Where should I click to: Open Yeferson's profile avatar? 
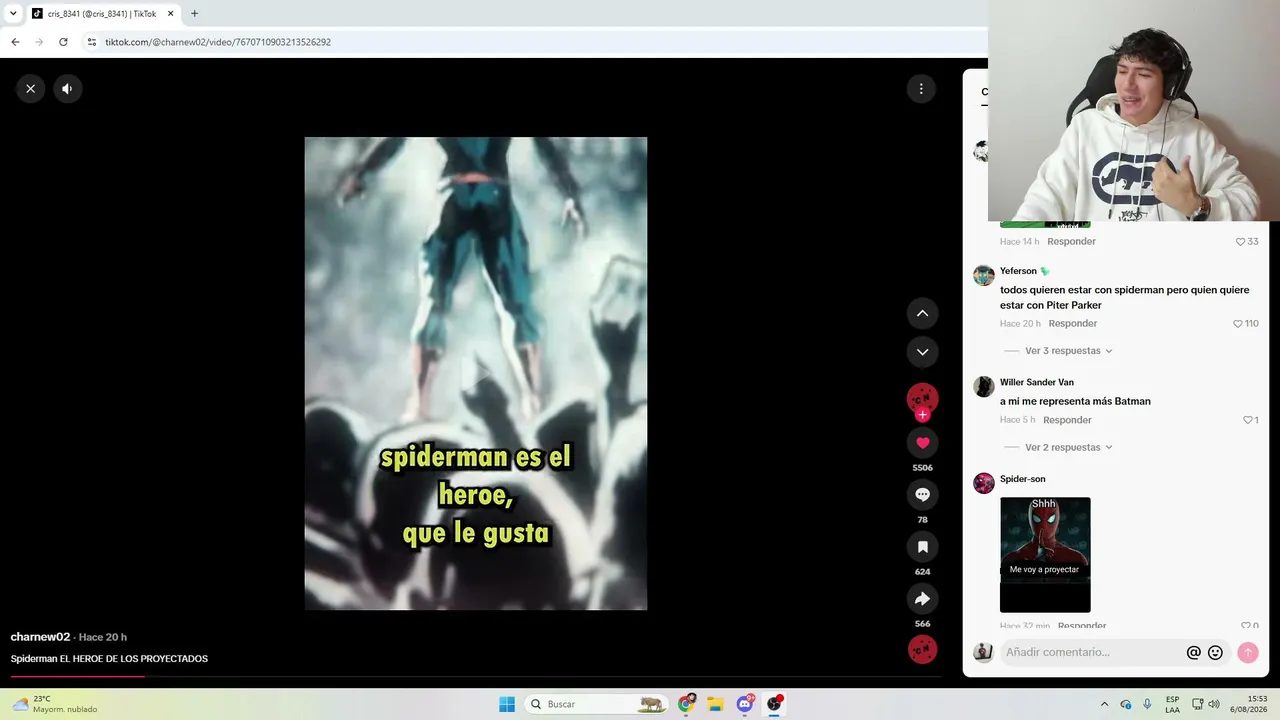click(x=984, y=275)
